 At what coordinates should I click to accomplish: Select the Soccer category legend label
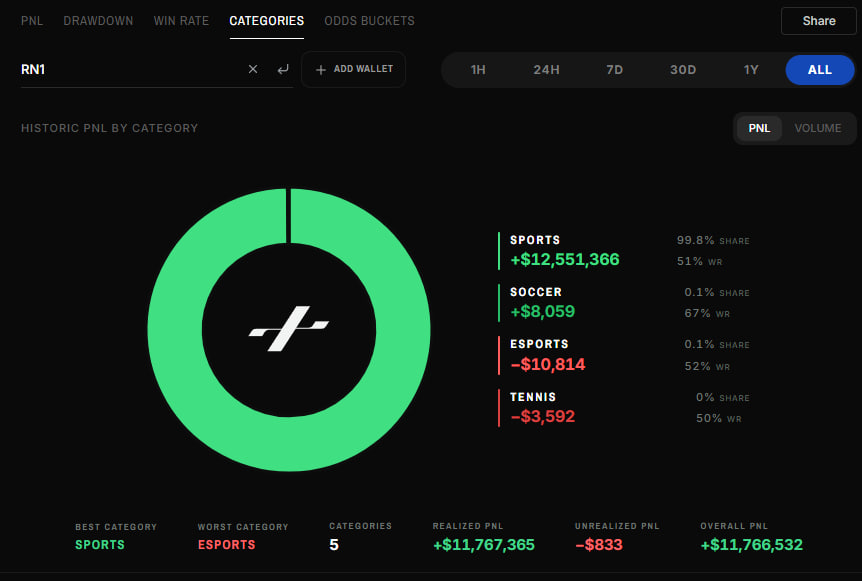[x=536, y=292]
